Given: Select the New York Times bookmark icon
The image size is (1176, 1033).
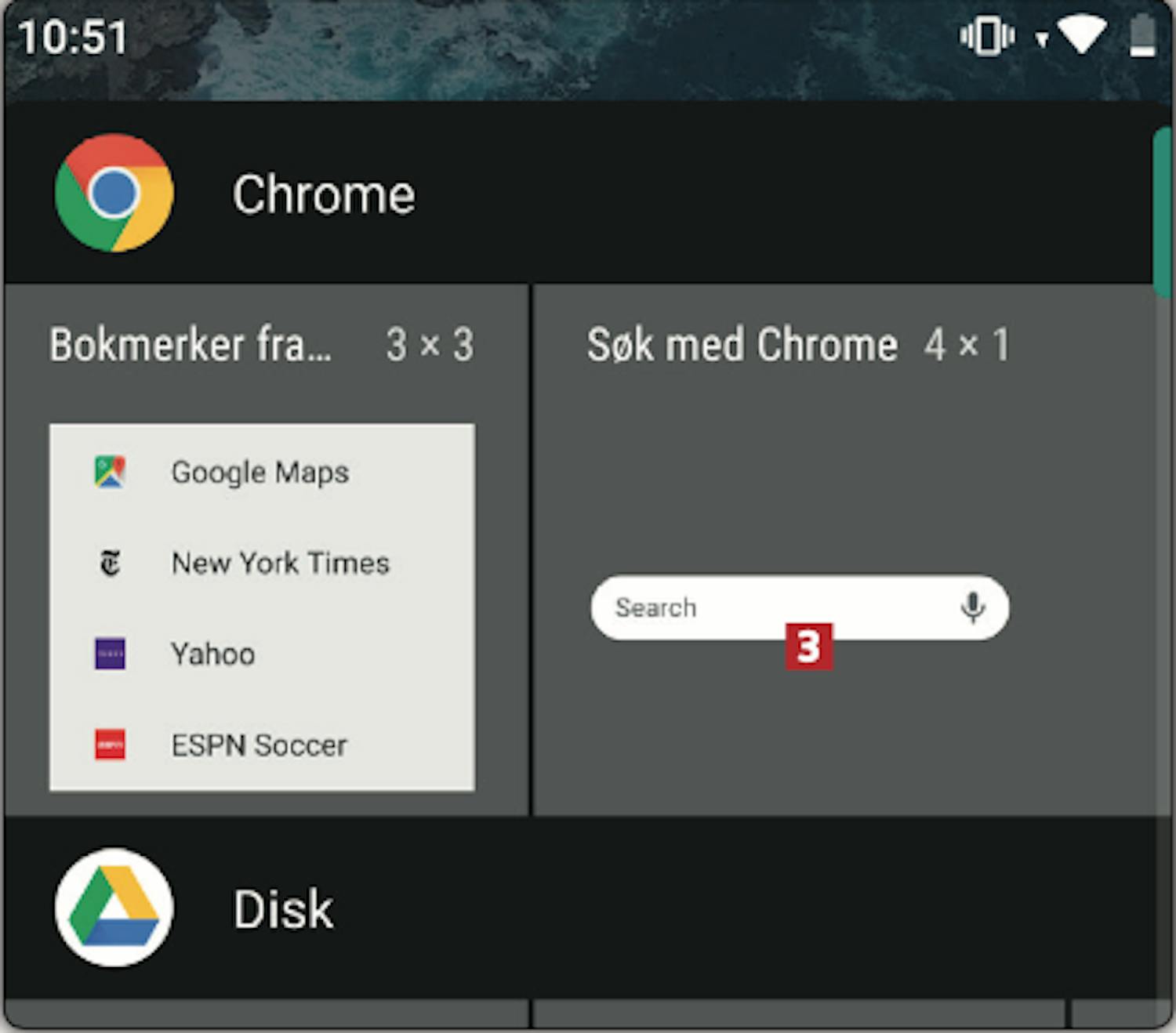Looking at the screenshot, I should point(110,563).
